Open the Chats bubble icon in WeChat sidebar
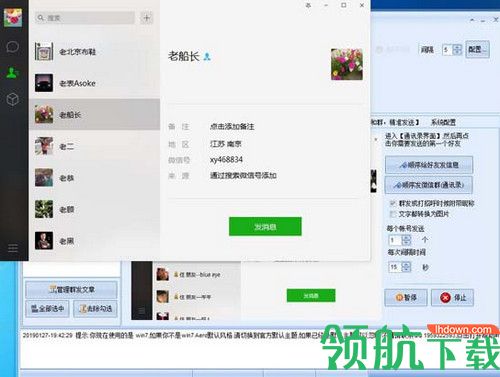Viewport: 500px width, 377px height. coord(13,47)
